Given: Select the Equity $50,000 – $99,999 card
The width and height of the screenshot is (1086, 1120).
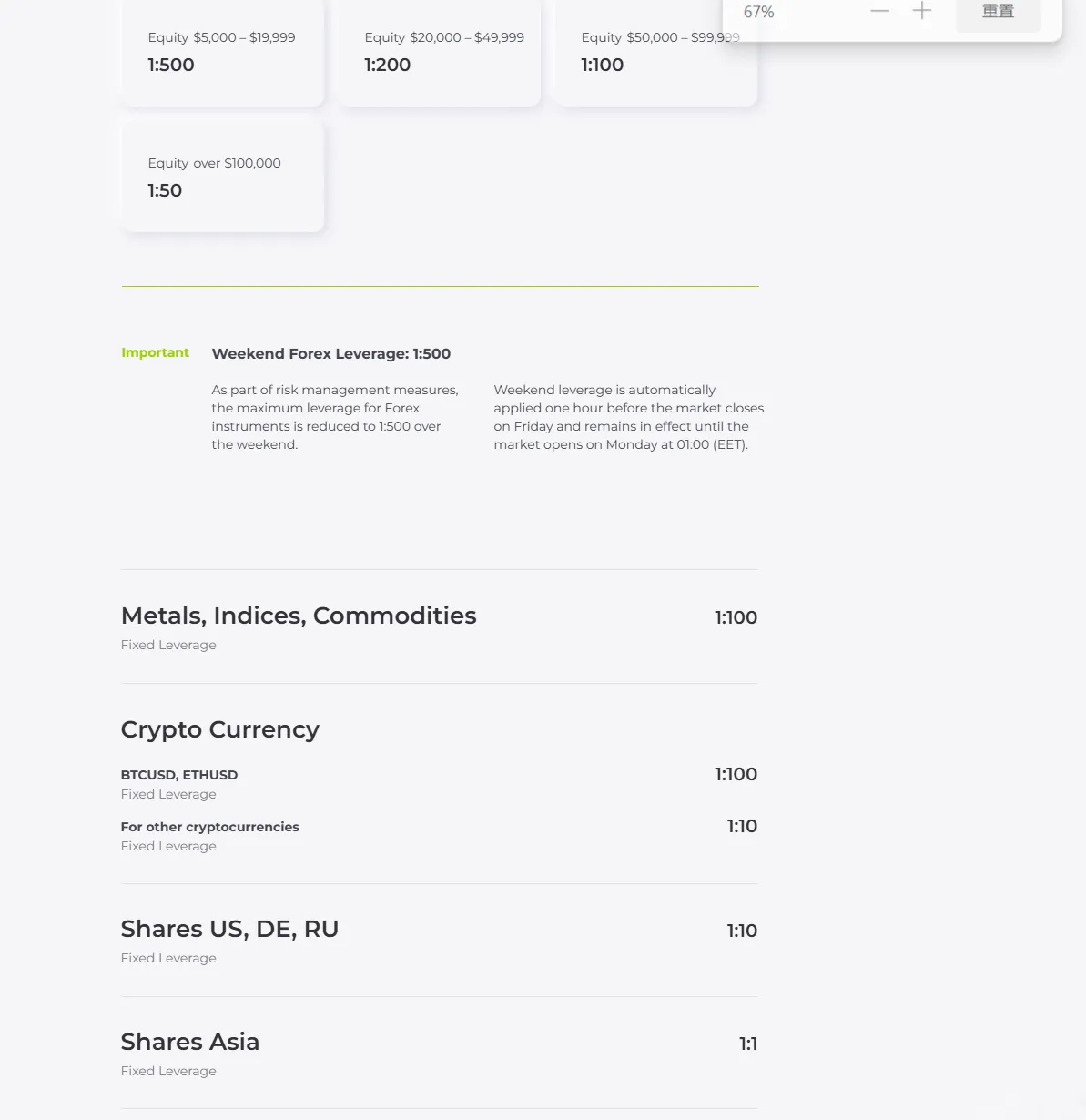Looking at the screenshot, I should tap(655, 53).
